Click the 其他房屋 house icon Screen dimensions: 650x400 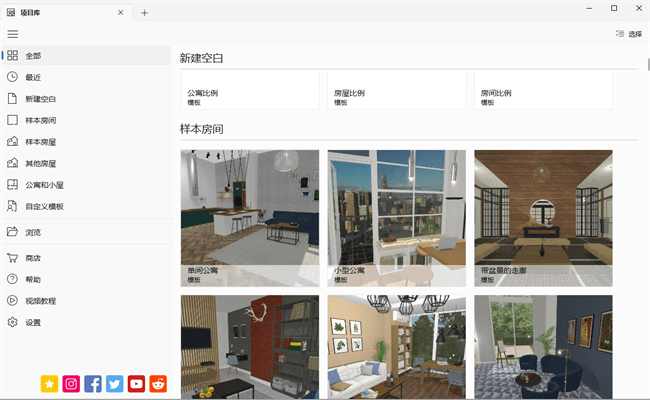(12, 163)
